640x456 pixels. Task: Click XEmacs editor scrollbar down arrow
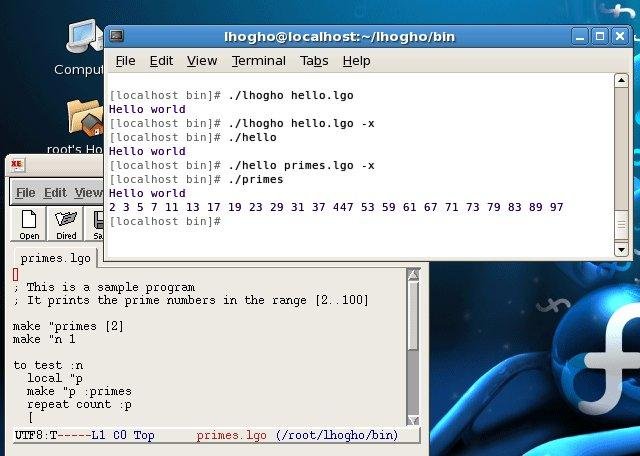pos(413,420)
